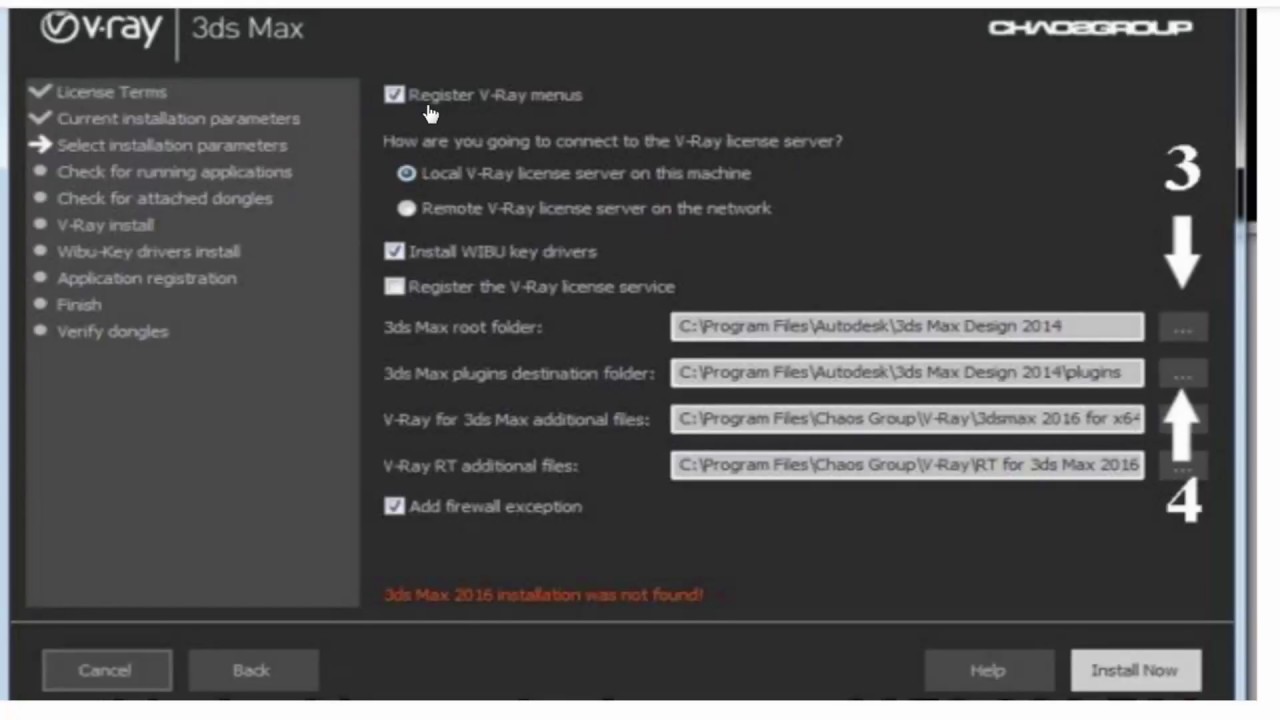Toggle Add firewall exception checkbox

click(394, 507)
